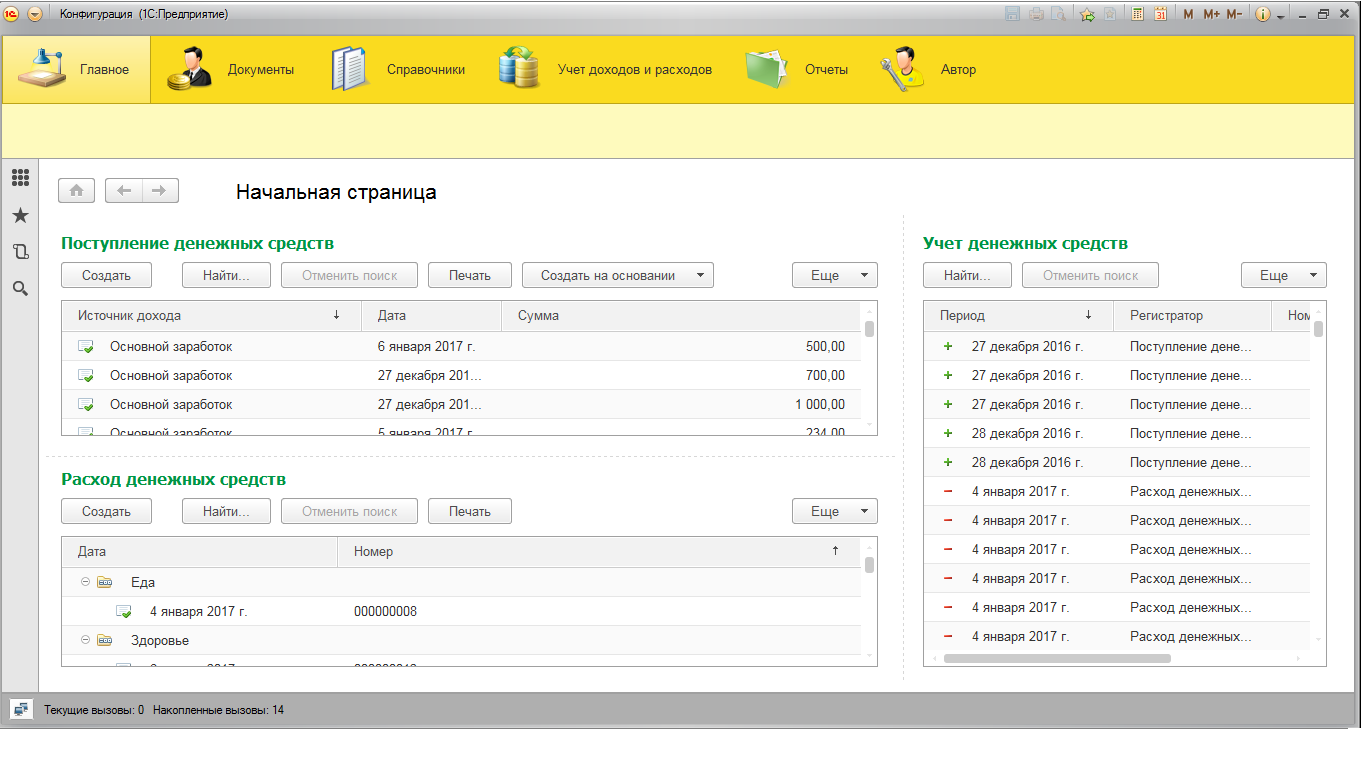The image size is (1366, 768).
Task: Open the 1C application menu logo
Action: (x=12, y=14)
